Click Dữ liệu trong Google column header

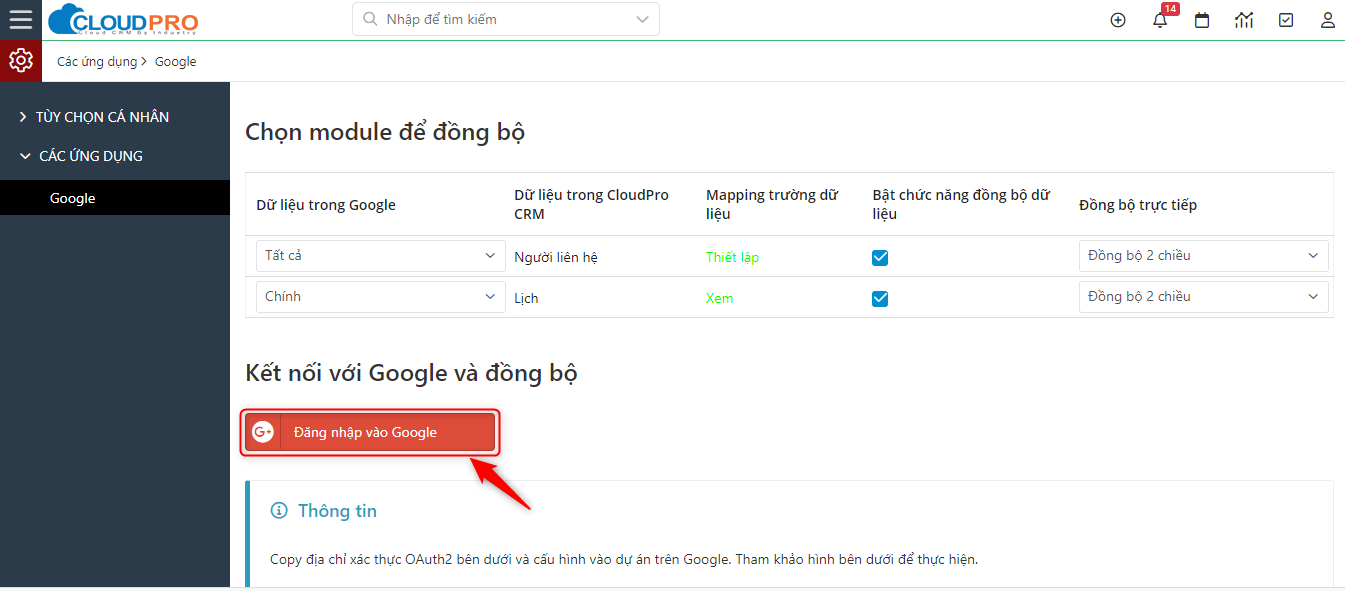pos(326,205)
